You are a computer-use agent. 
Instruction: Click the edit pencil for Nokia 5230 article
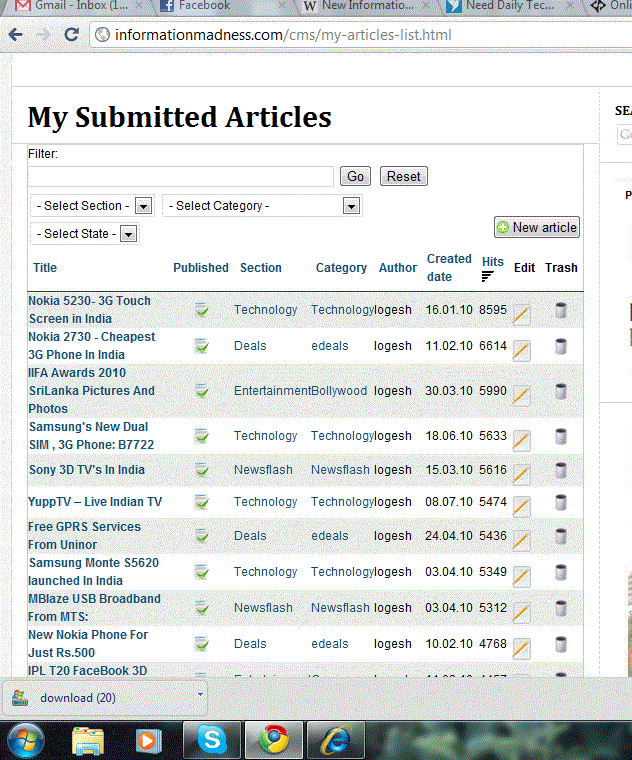pos(521,315)
